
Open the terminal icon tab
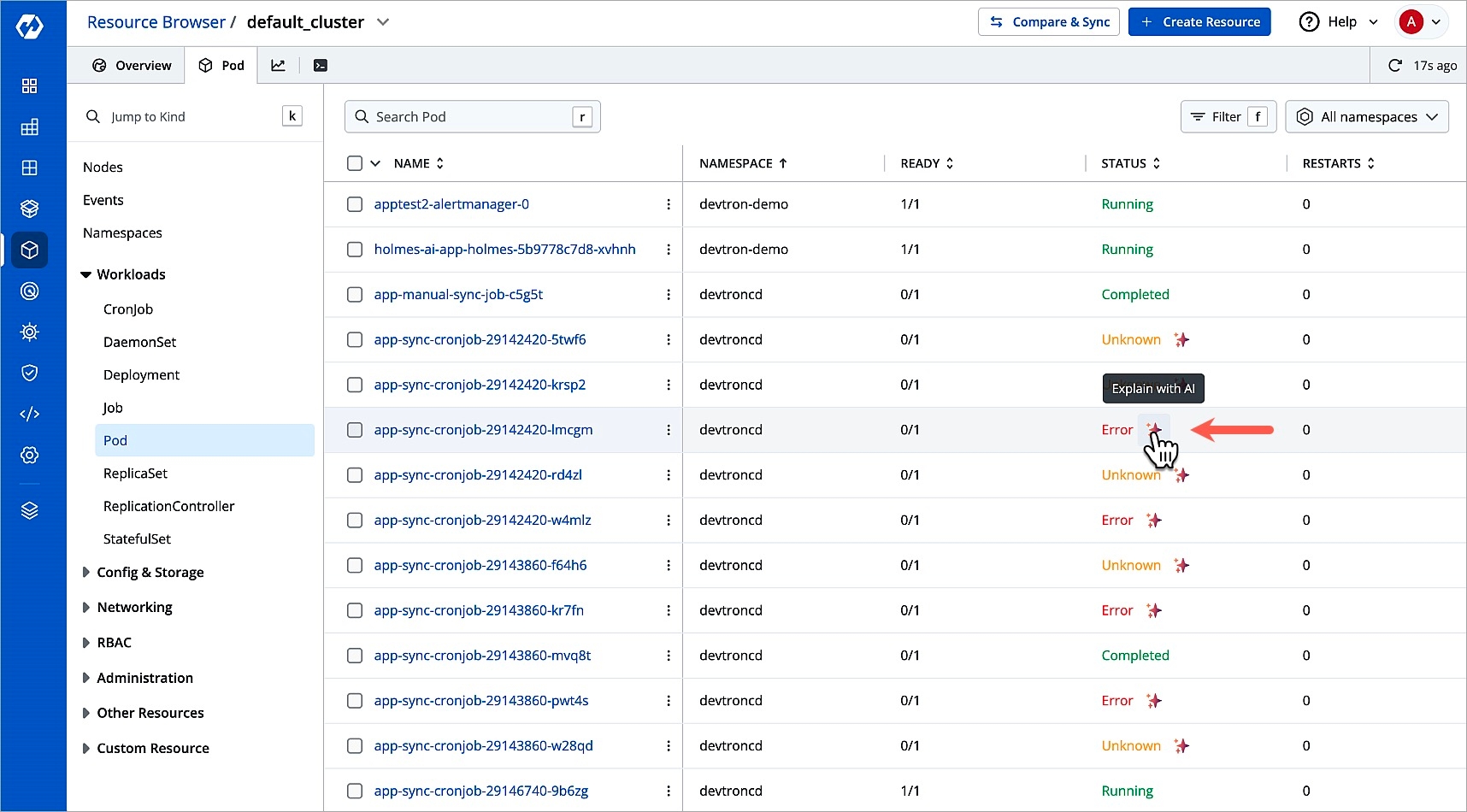(x=321, y=66)
